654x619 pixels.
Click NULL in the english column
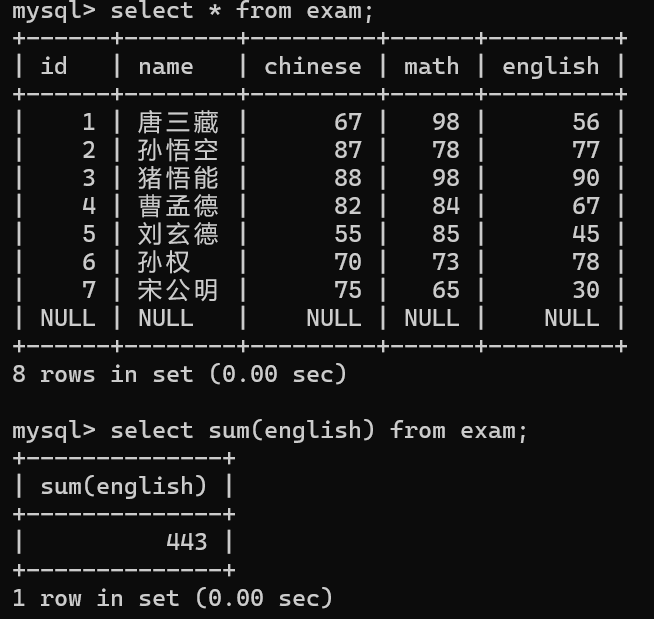coord(571,318)
